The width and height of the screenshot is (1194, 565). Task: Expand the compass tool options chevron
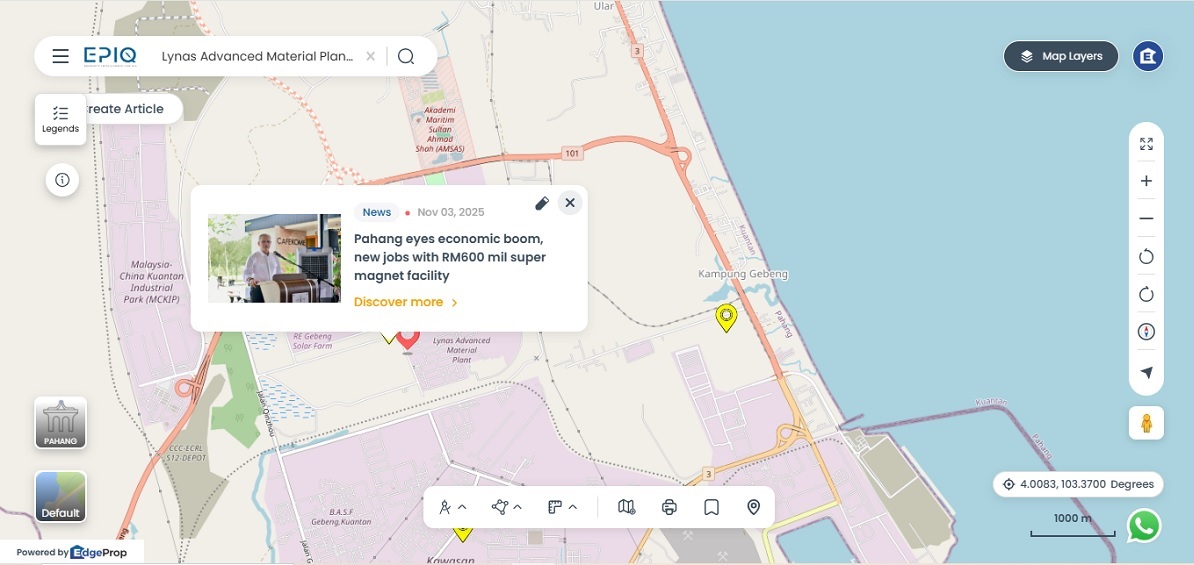pos(462,507)
